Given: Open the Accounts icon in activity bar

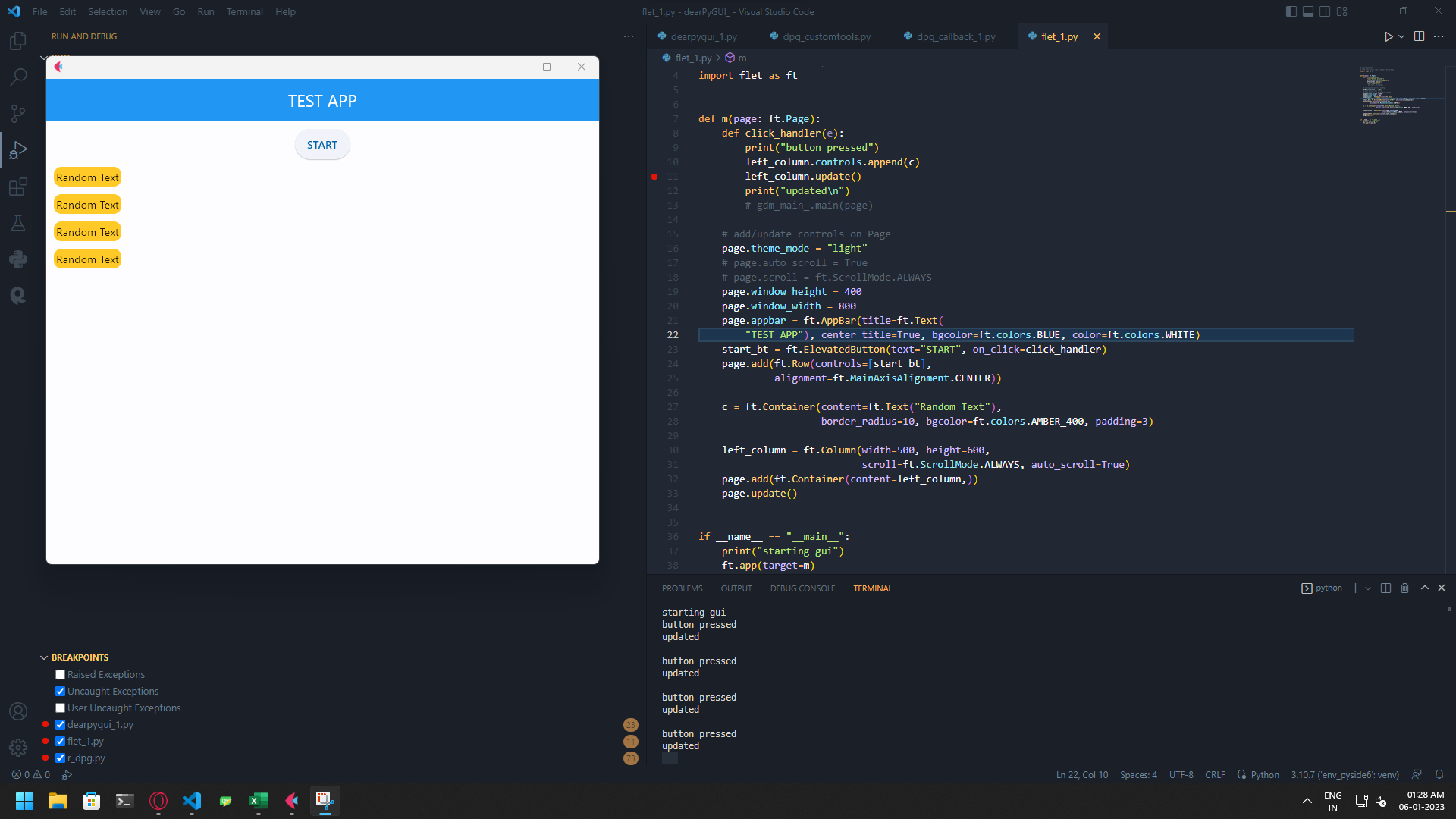Looking at the screenshot, I should click(18, 711).
